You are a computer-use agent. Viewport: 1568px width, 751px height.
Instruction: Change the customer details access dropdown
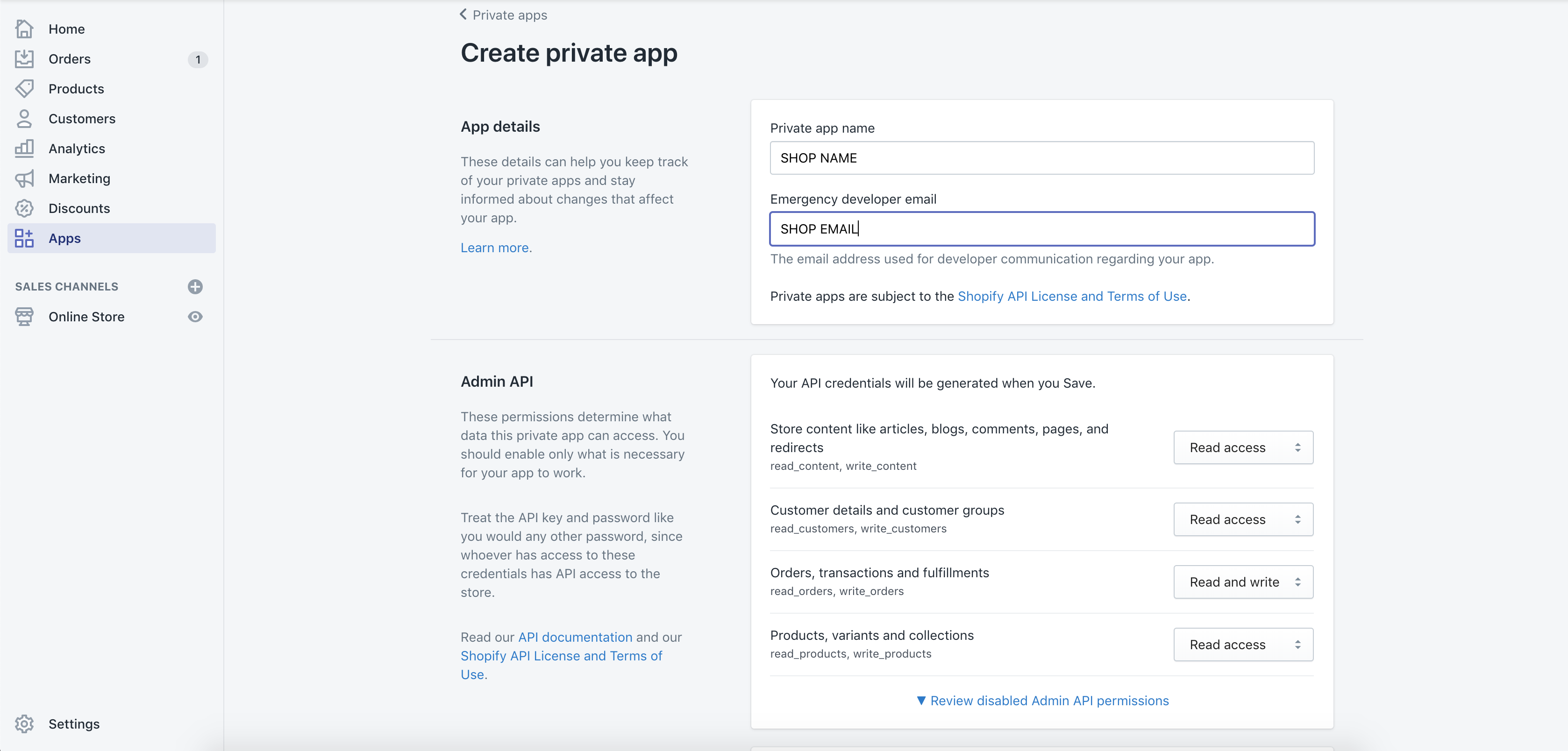click(1242, 519)
